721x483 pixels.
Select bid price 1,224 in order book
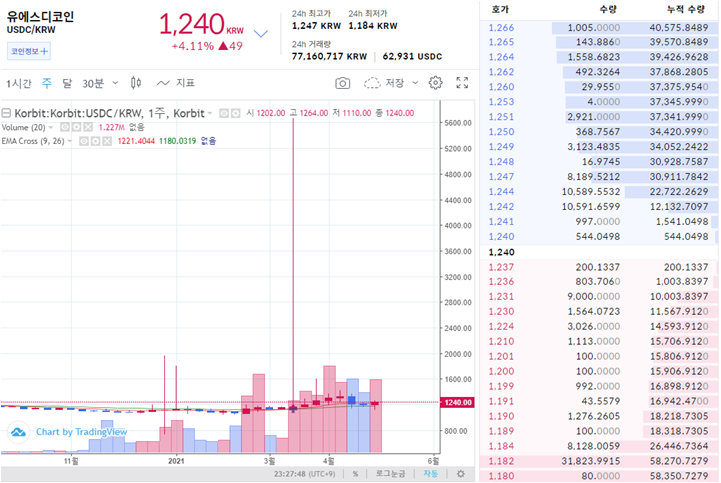point(501,326)
